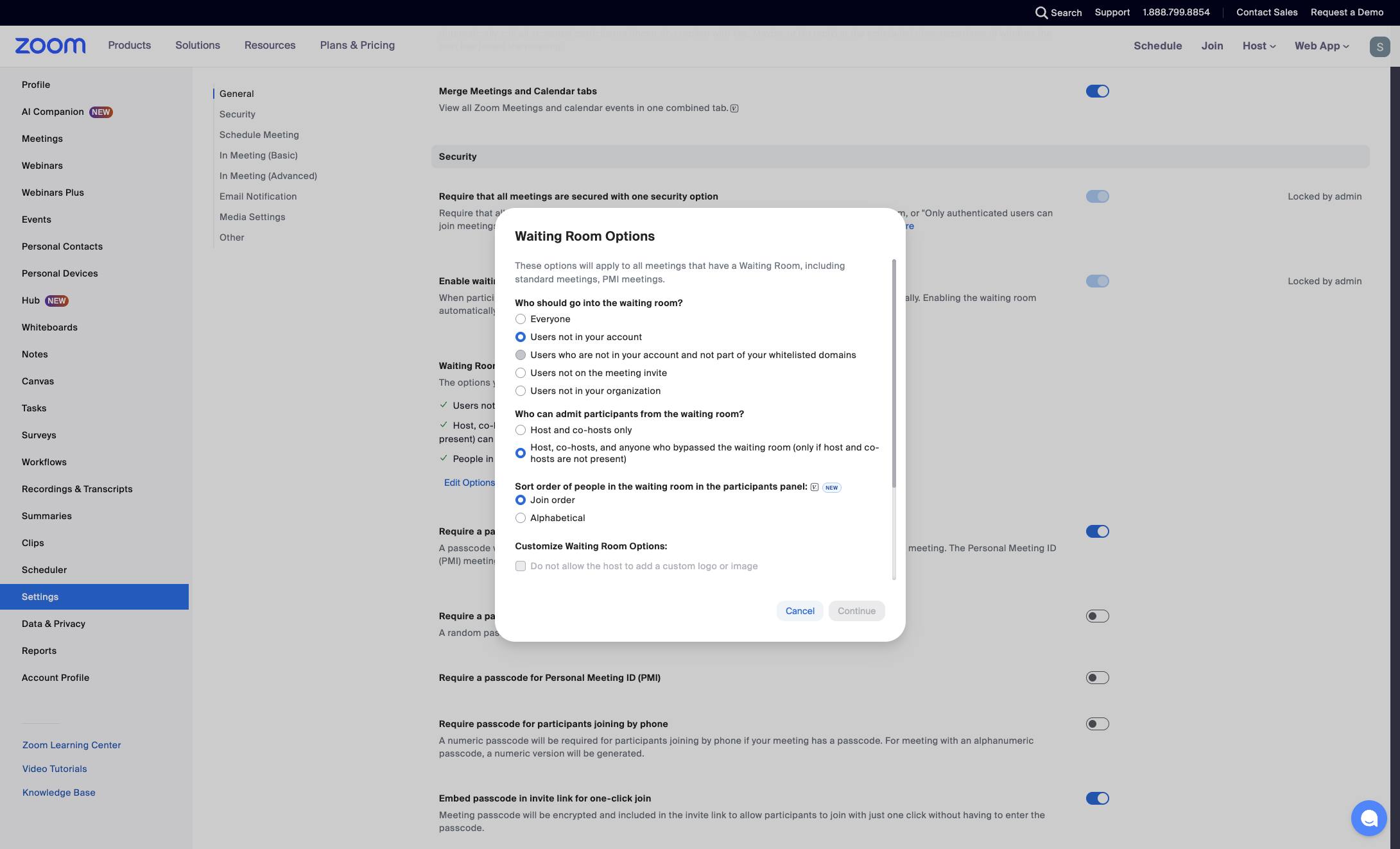Open the chat support bubble
Viewport: 1400px width, 849px height.
tap(1369, 818)
